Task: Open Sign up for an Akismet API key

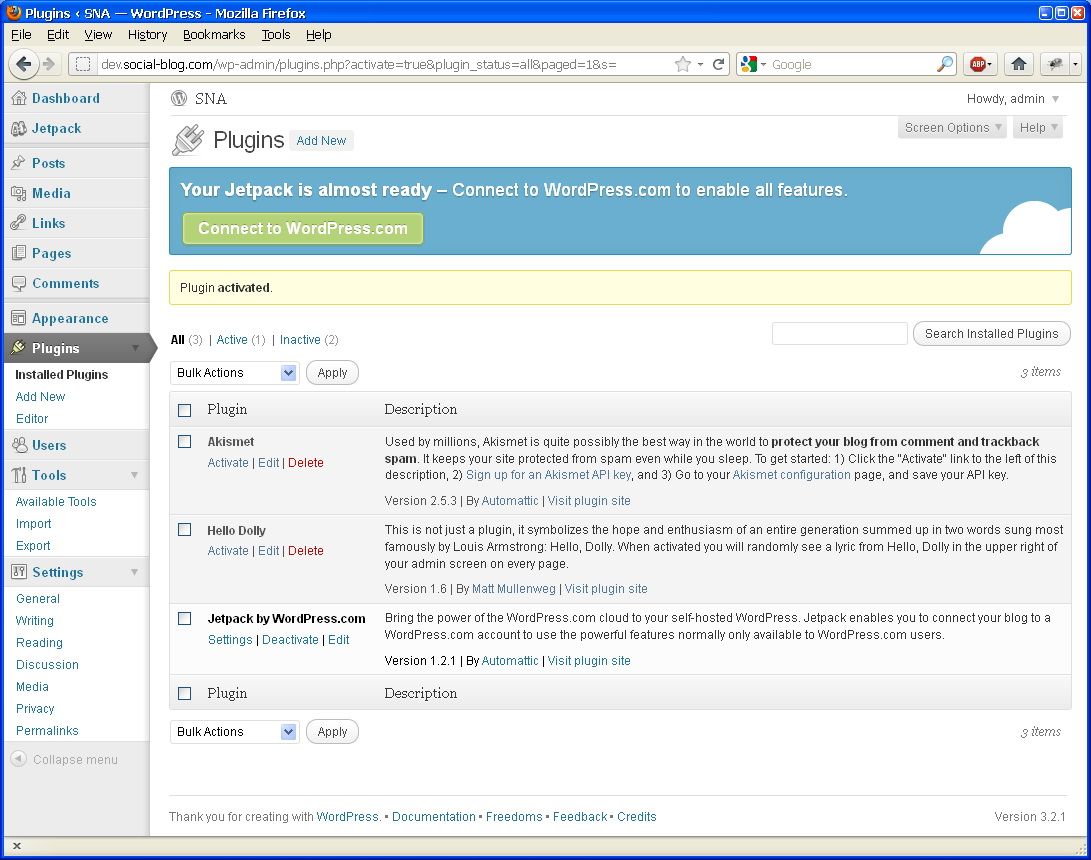Action: coord(548,475)
